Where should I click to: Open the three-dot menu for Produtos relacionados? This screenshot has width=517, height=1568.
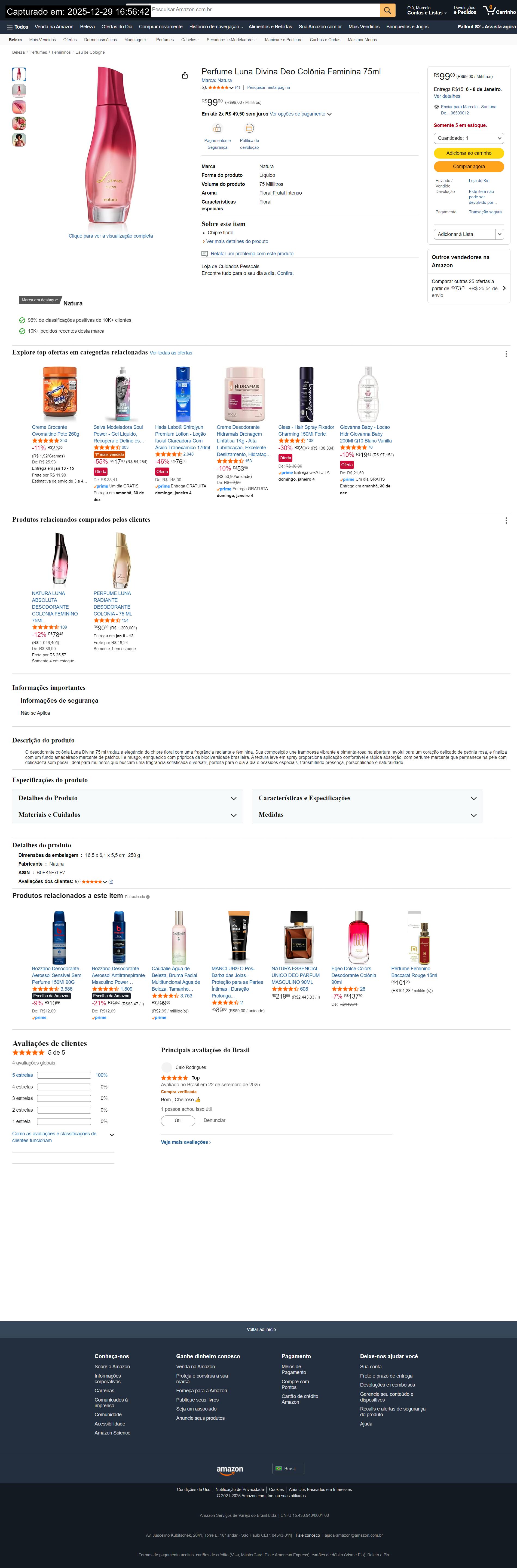coord(506,520)
